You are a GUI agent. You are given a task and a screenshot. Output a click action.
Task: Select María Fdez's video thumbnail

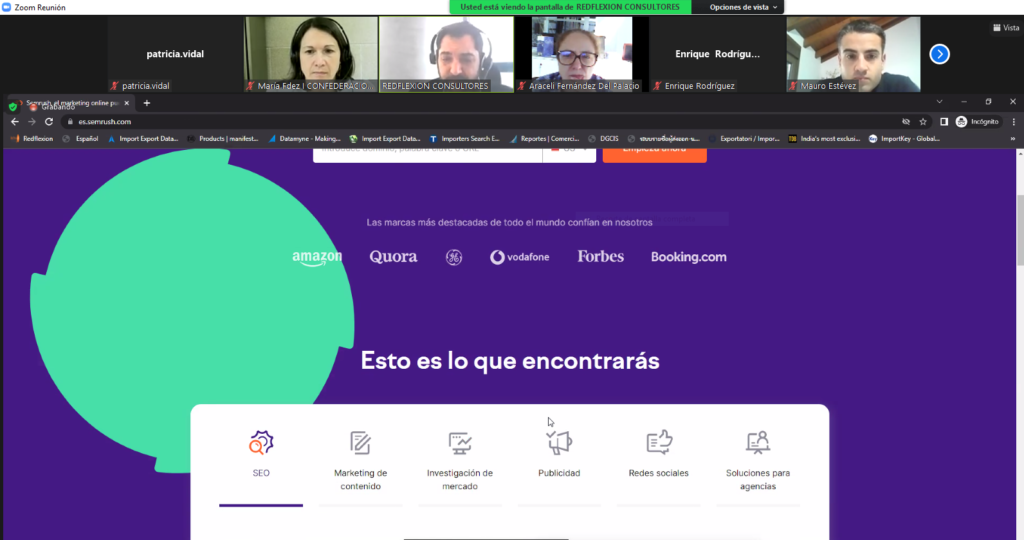[x=311, y=54]
